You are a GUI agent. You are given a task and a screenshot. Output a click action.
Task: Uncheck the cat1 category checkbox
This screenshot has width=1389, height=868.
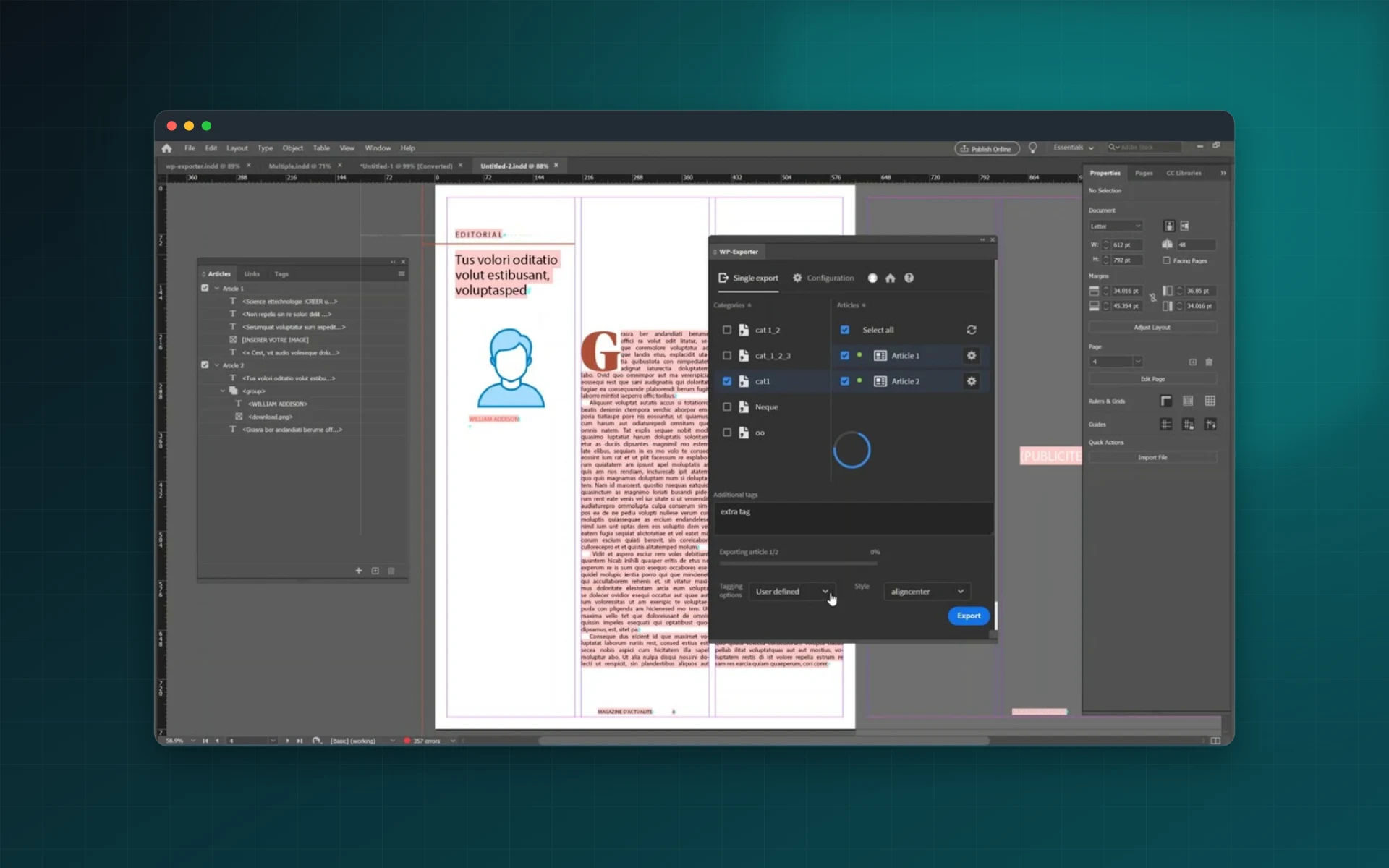point(727,381)
